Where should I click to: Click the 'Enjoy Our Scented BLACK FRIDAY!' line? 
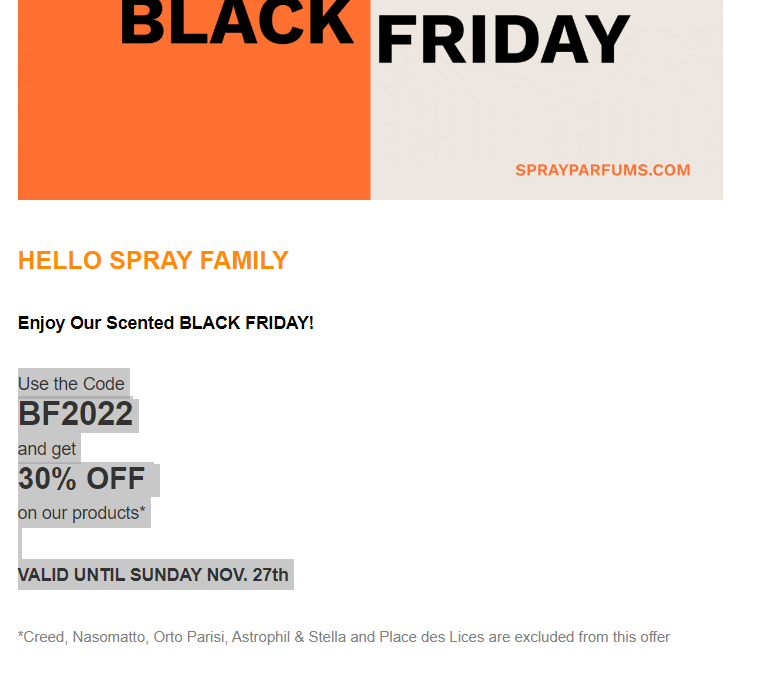click(x=166, y=323)
